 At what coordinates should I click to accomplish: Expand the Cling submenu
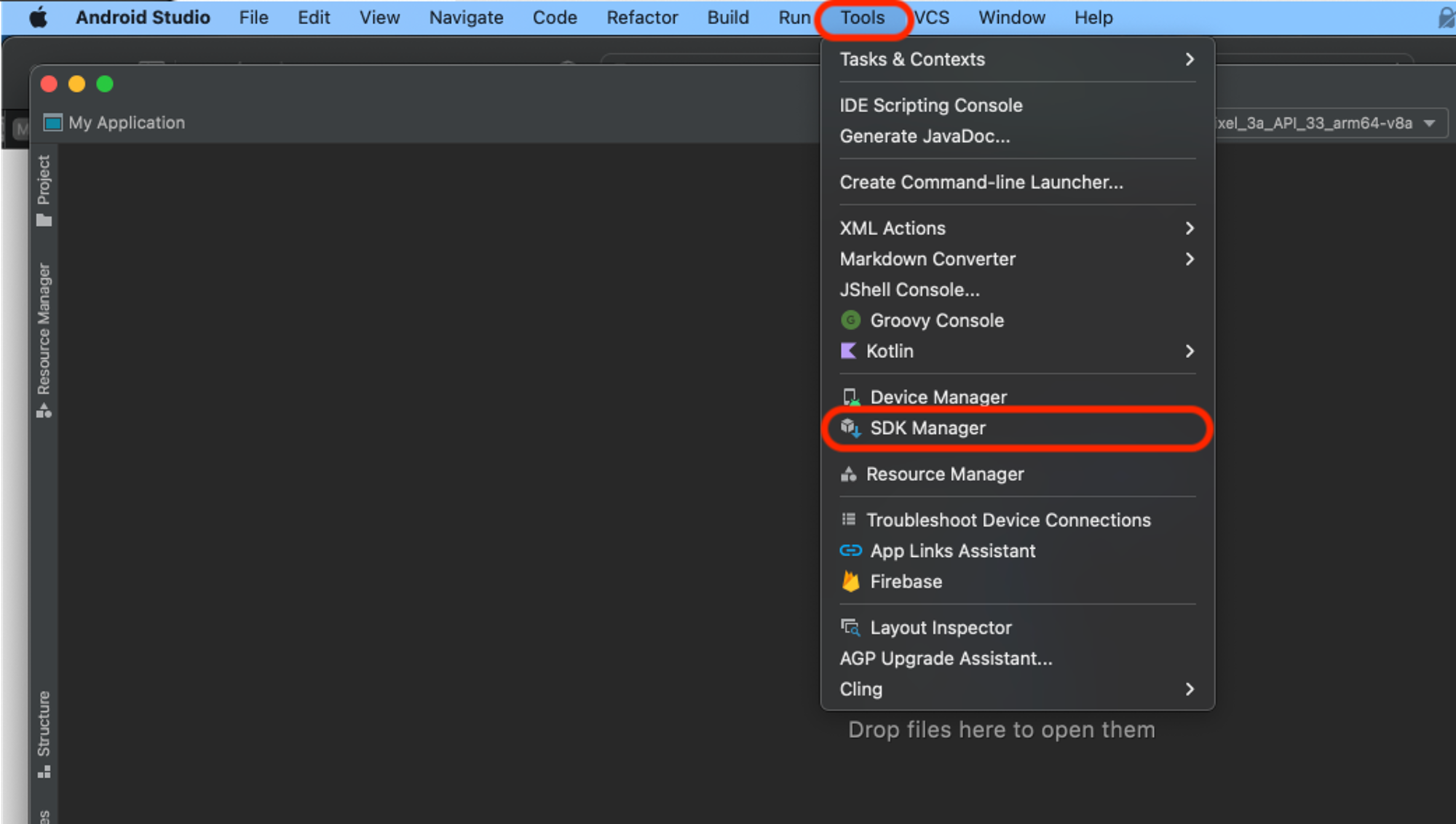coord(1018,689)
